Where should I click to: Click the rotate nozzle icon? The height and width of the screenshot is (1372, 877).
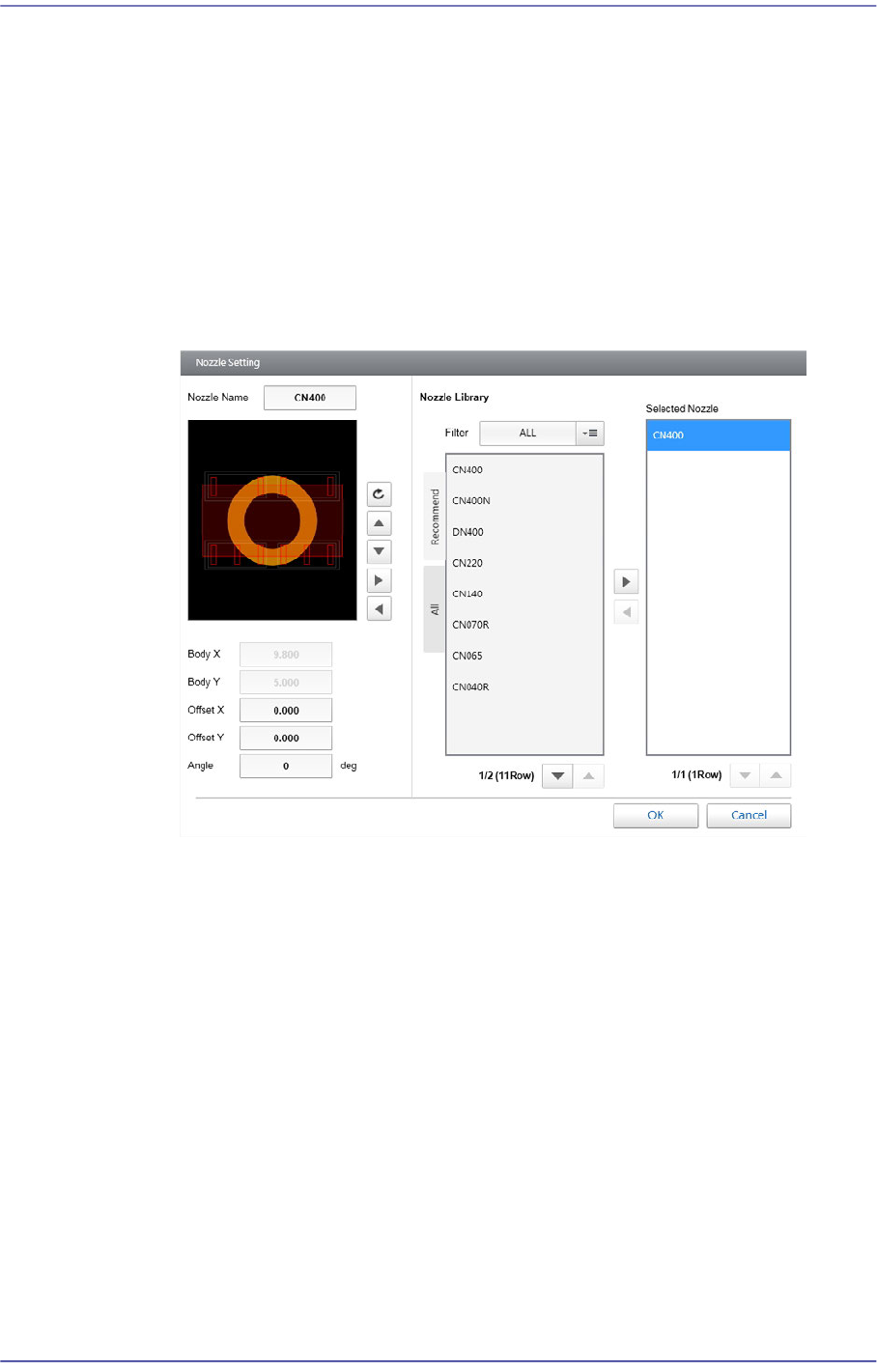coord(379,494)
